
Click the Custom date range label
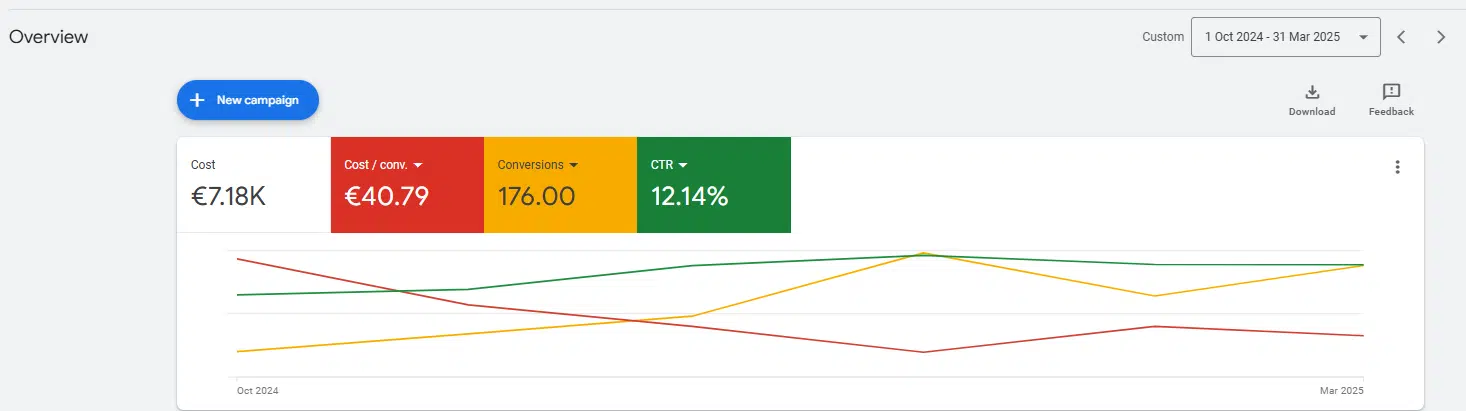tap(1162, 37)
